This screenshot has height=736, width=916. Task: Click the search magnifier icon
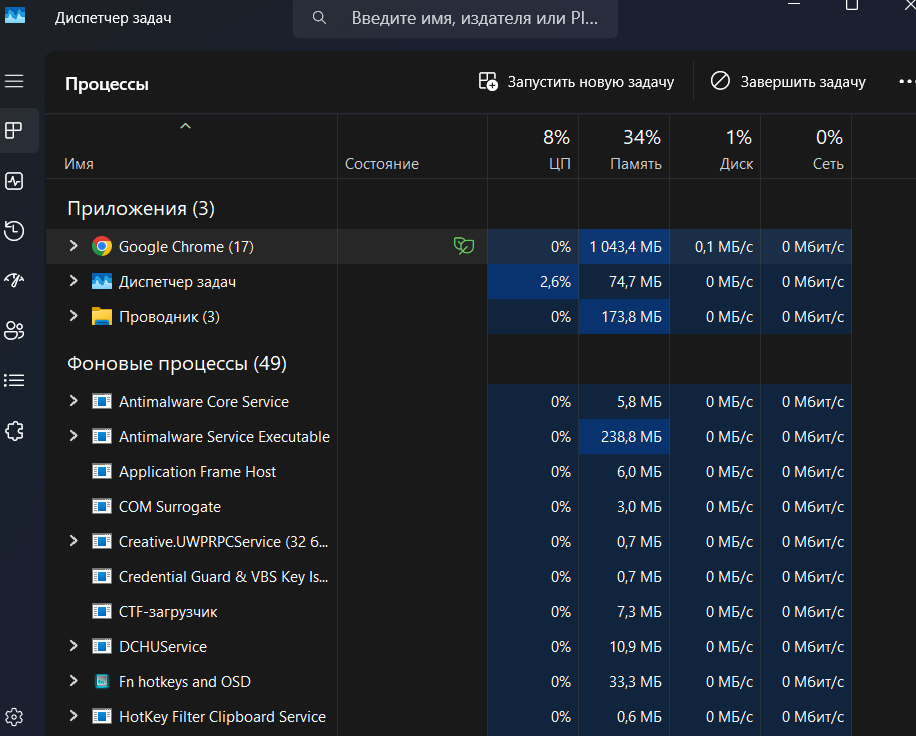[x=319, y=18]
